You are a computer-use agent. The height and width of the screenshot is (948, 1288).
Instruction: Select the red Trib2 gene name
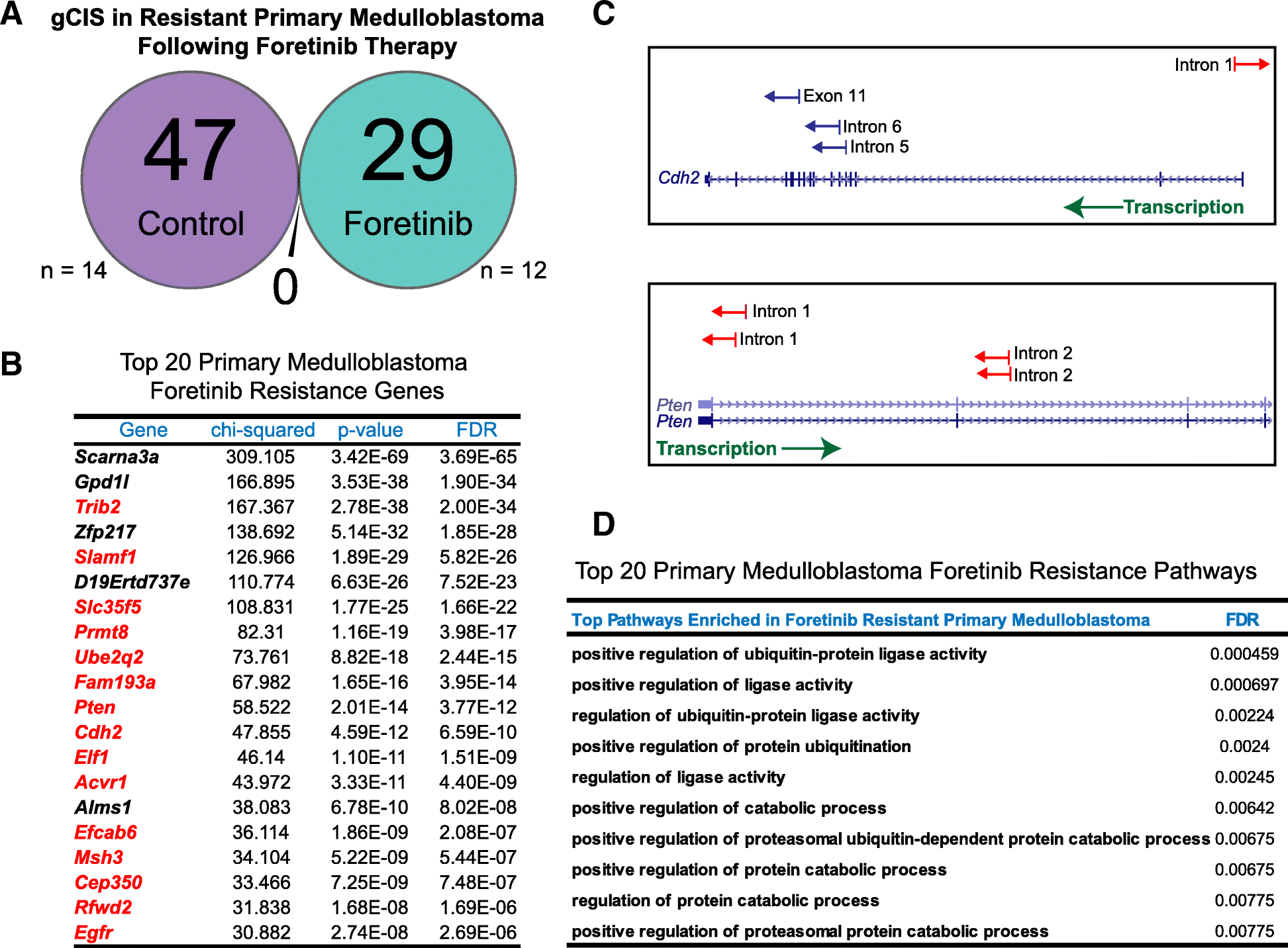[97, 507]
